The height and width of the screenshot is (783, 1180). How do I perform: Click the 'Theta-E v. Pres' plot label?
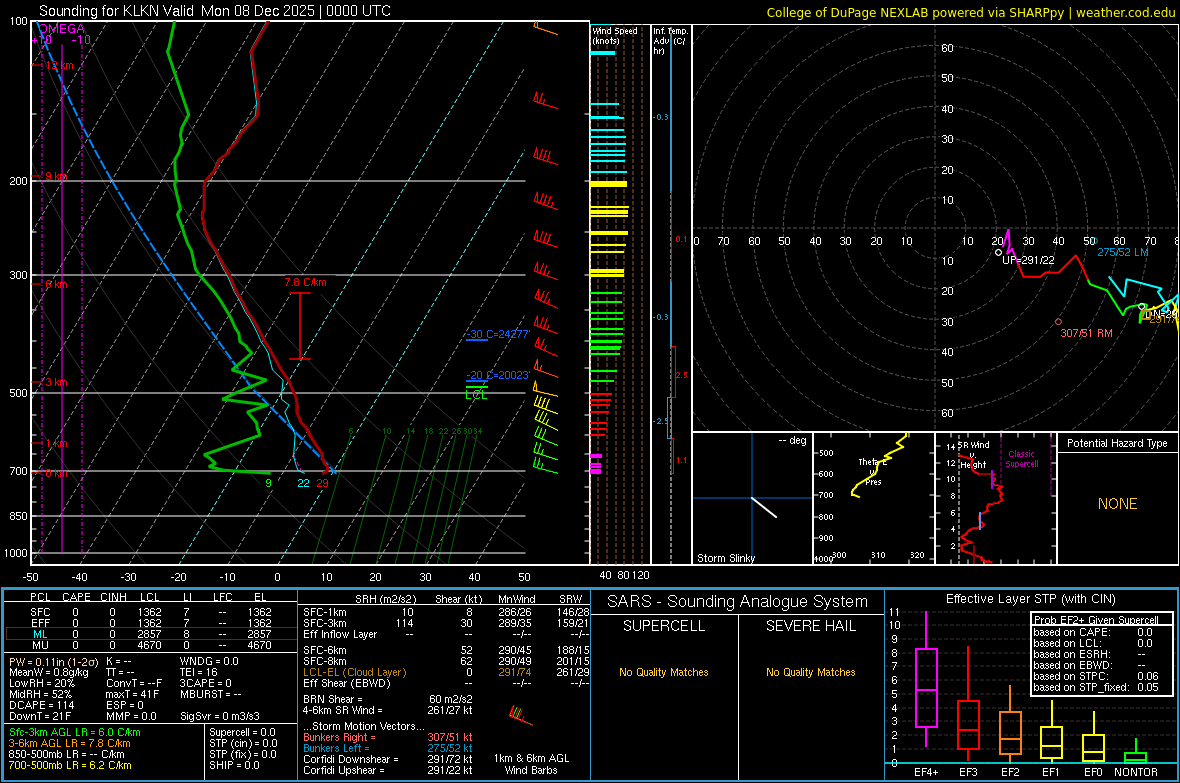(873, 472)
